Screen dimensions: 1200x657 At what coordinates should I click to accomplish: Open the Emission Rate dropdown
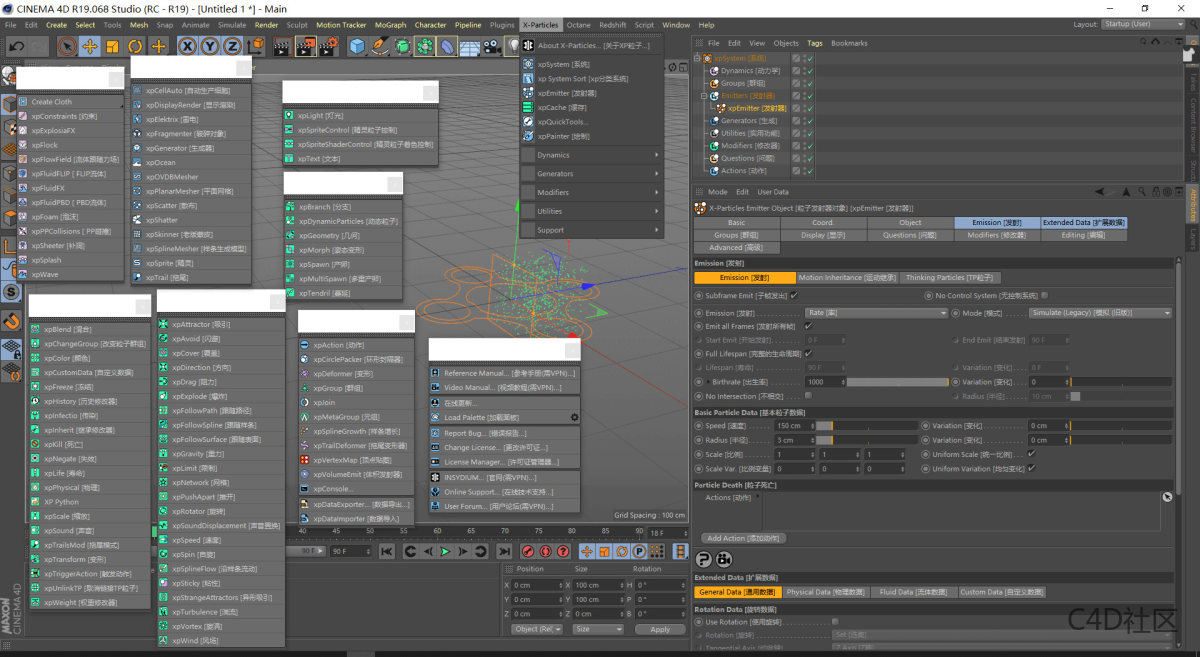click(876, 313)
